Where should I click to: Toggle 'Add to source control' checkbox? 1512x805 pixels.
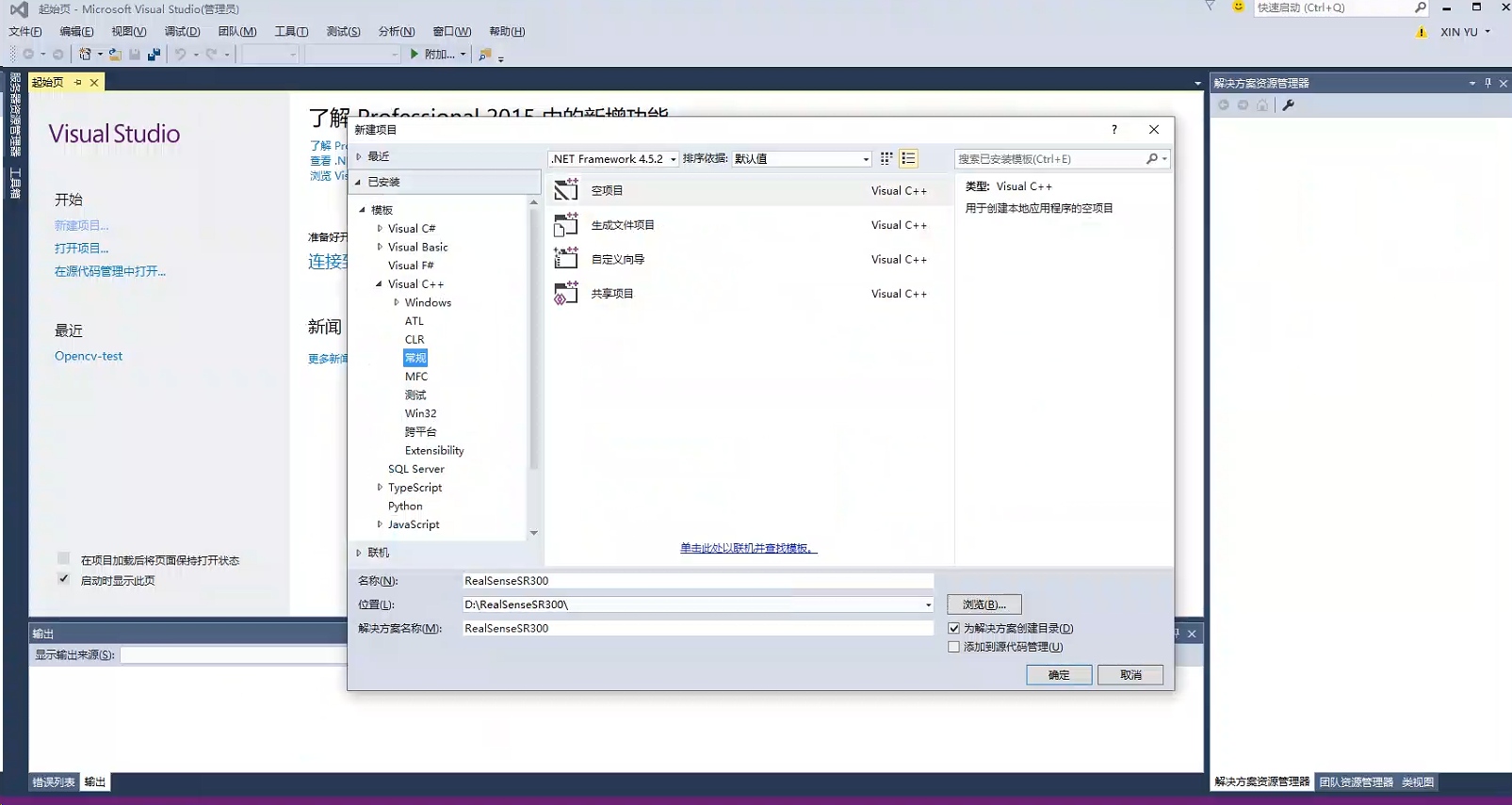pos(953,647)
